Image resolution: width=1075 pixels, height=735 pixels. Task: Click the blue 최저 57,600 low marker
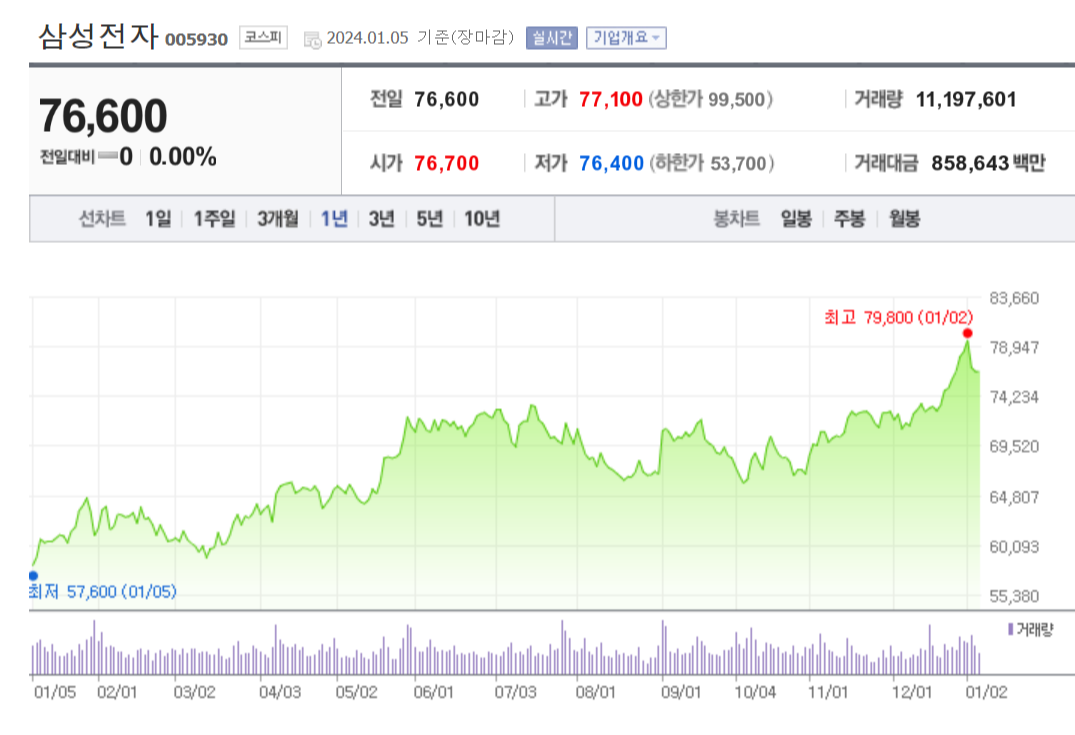click(33, 576)
